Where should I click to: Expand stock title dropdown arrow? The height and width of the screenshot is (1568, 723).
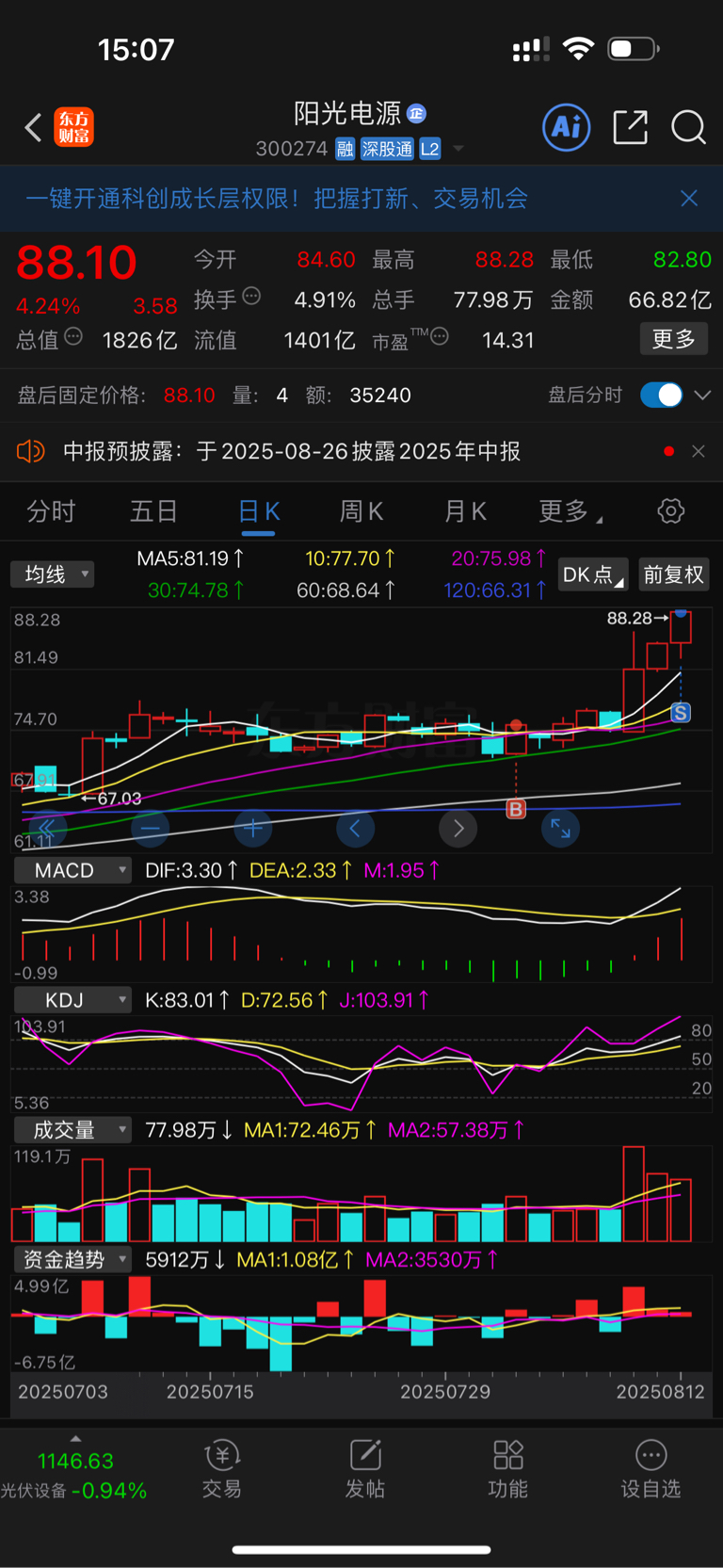pyautogui.click(x=458, y=149)
